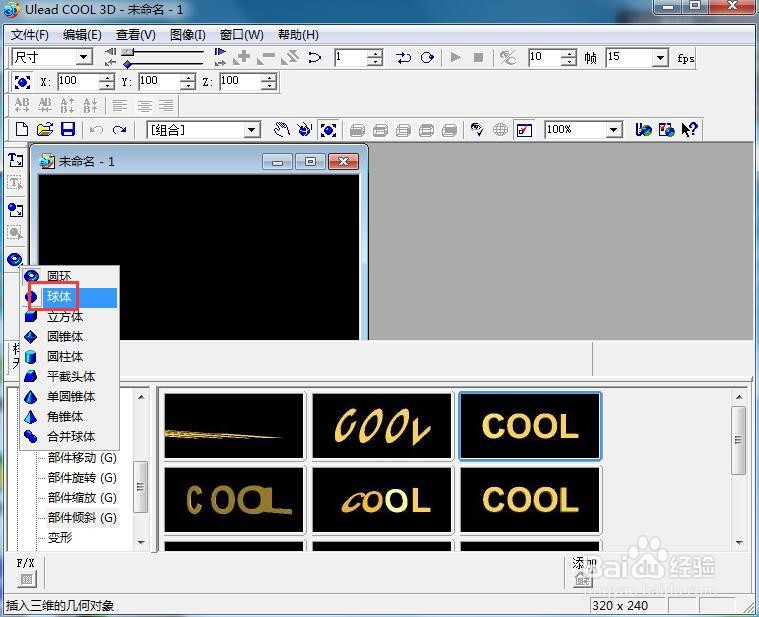The height and width of the screenshot is (617, 759).
Task: Click the New document icon
Action: pos(22,130)
